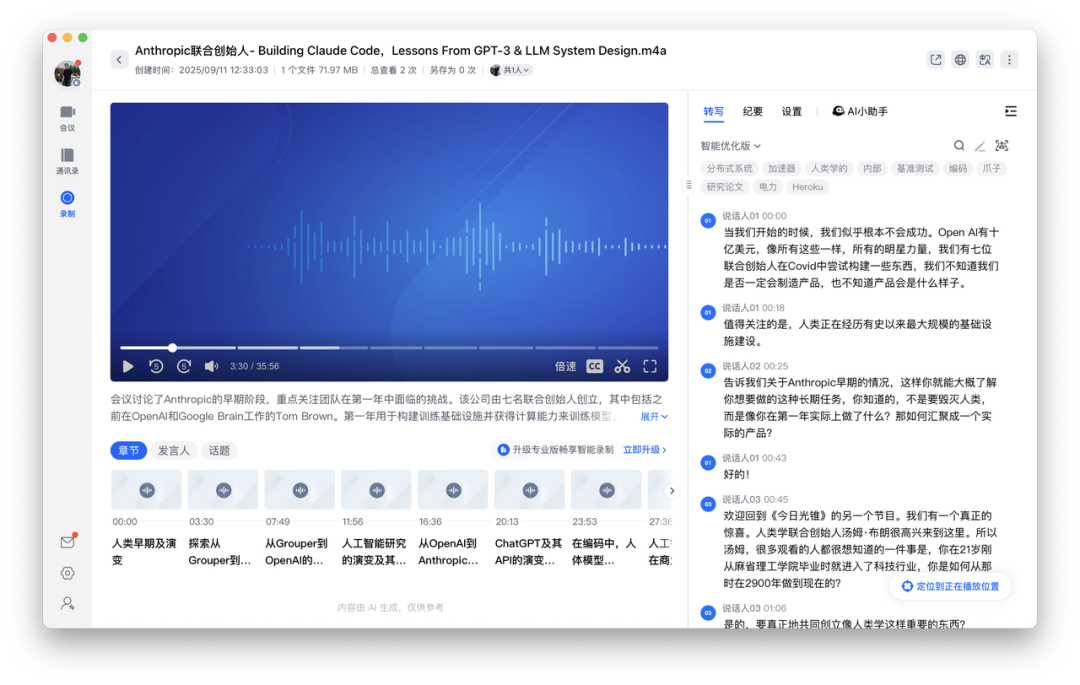Select the 发言人 tab
This screenshot has width=1080, height=685.
pos(174,451)
